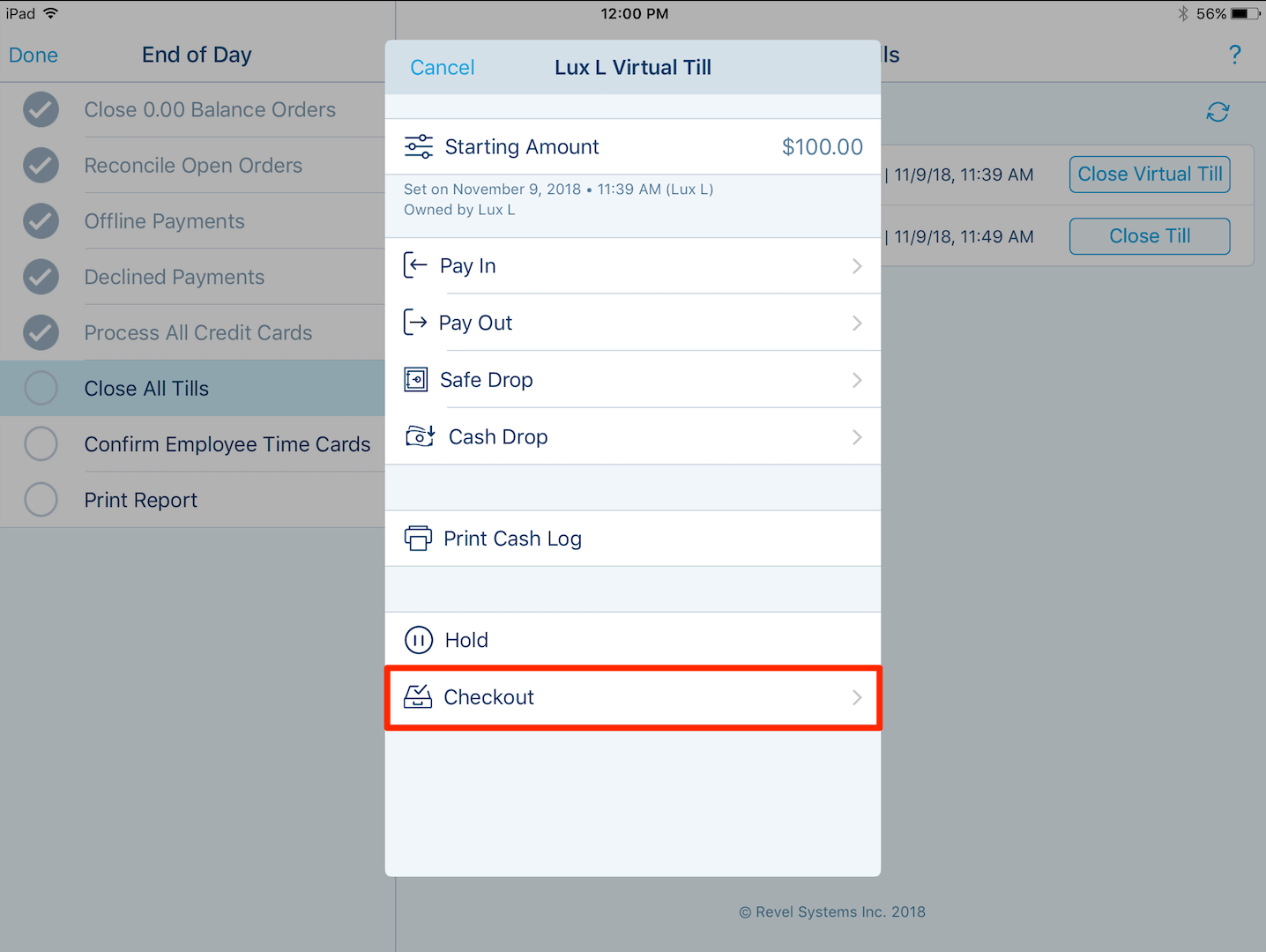The image size is (1266, 952).
Task: Tap the Starting Amount sliders icon
Action: (x=419, y=146)
